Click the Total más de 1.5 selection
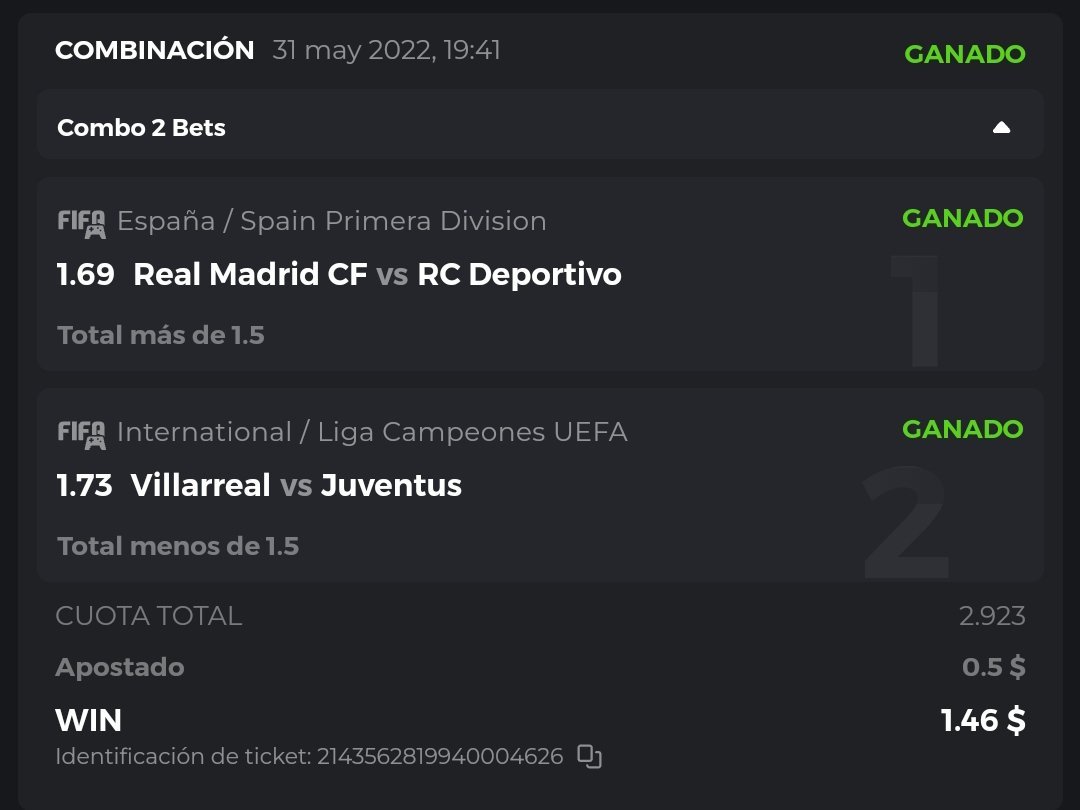This screenshot has height=810, width=1080. 161,335
